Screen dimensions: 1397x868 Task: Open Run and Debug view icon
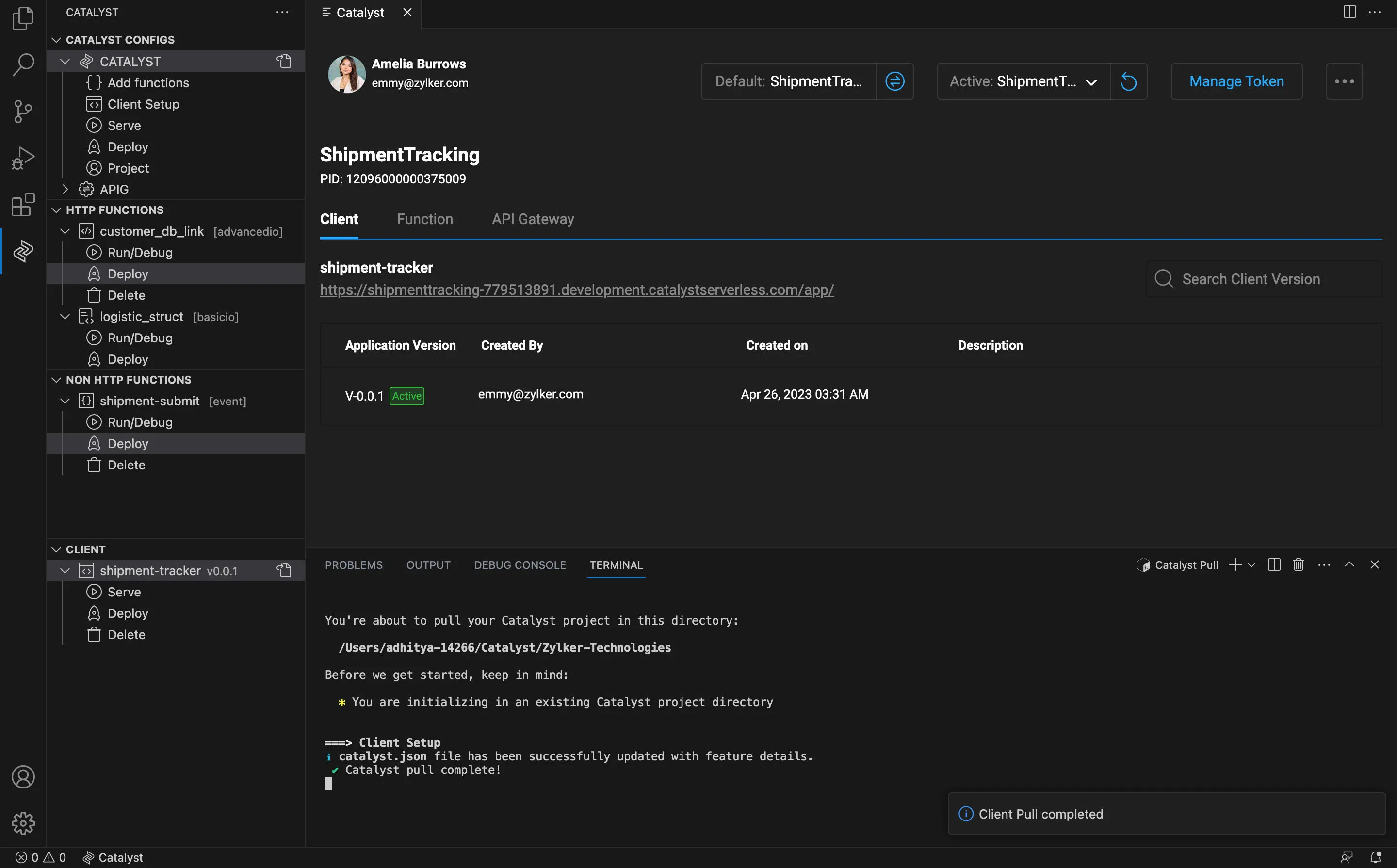click(23, 158)
